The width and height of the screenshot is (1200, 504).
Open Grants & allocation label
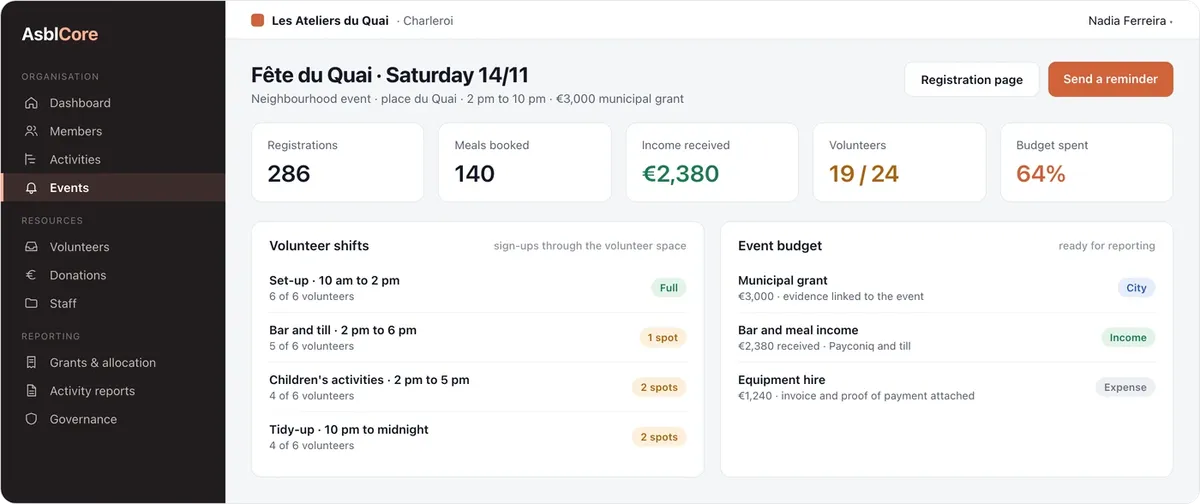tap(103, 363)
